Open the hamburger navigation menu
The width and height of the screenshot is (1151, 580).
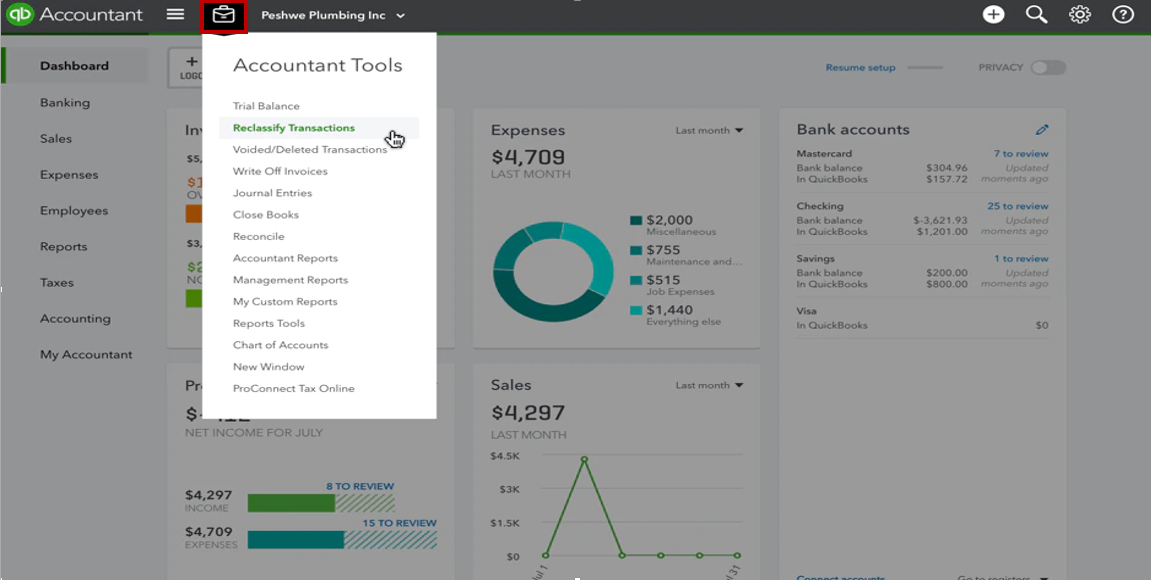tap(175, 15)
